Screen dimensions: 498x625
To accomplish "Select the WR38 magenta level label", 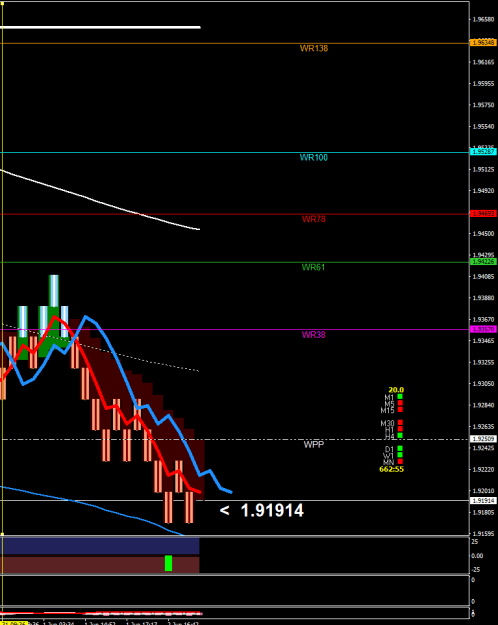I will [314, 335].
